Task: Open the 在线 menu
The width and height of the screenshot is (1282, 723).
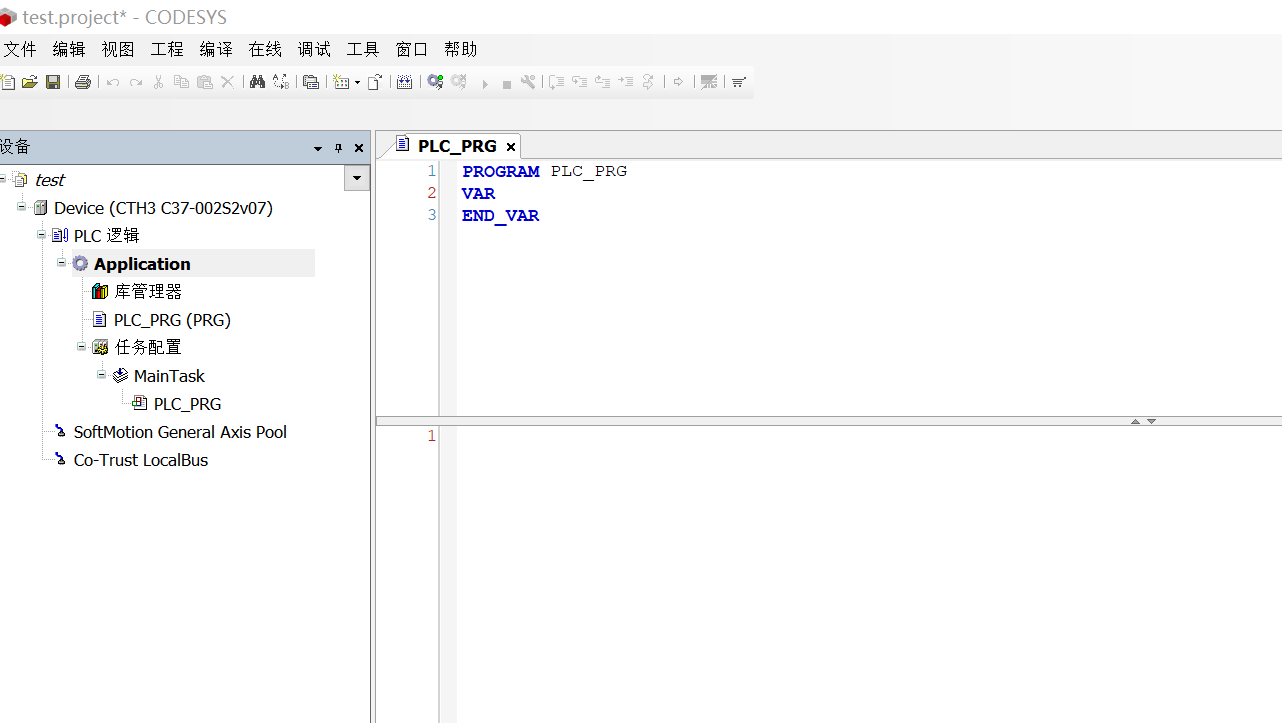Action: coord(264,48)
